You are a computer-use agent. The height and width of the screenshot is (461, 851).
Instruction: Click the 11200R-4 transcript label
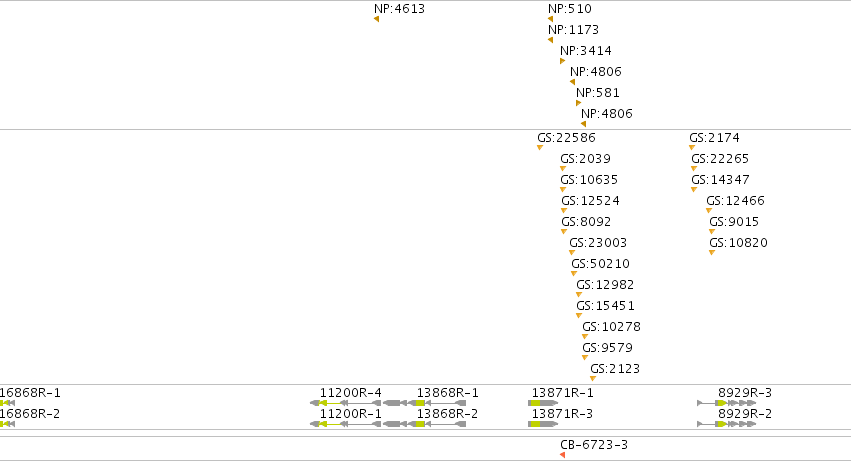coord(351,393)
